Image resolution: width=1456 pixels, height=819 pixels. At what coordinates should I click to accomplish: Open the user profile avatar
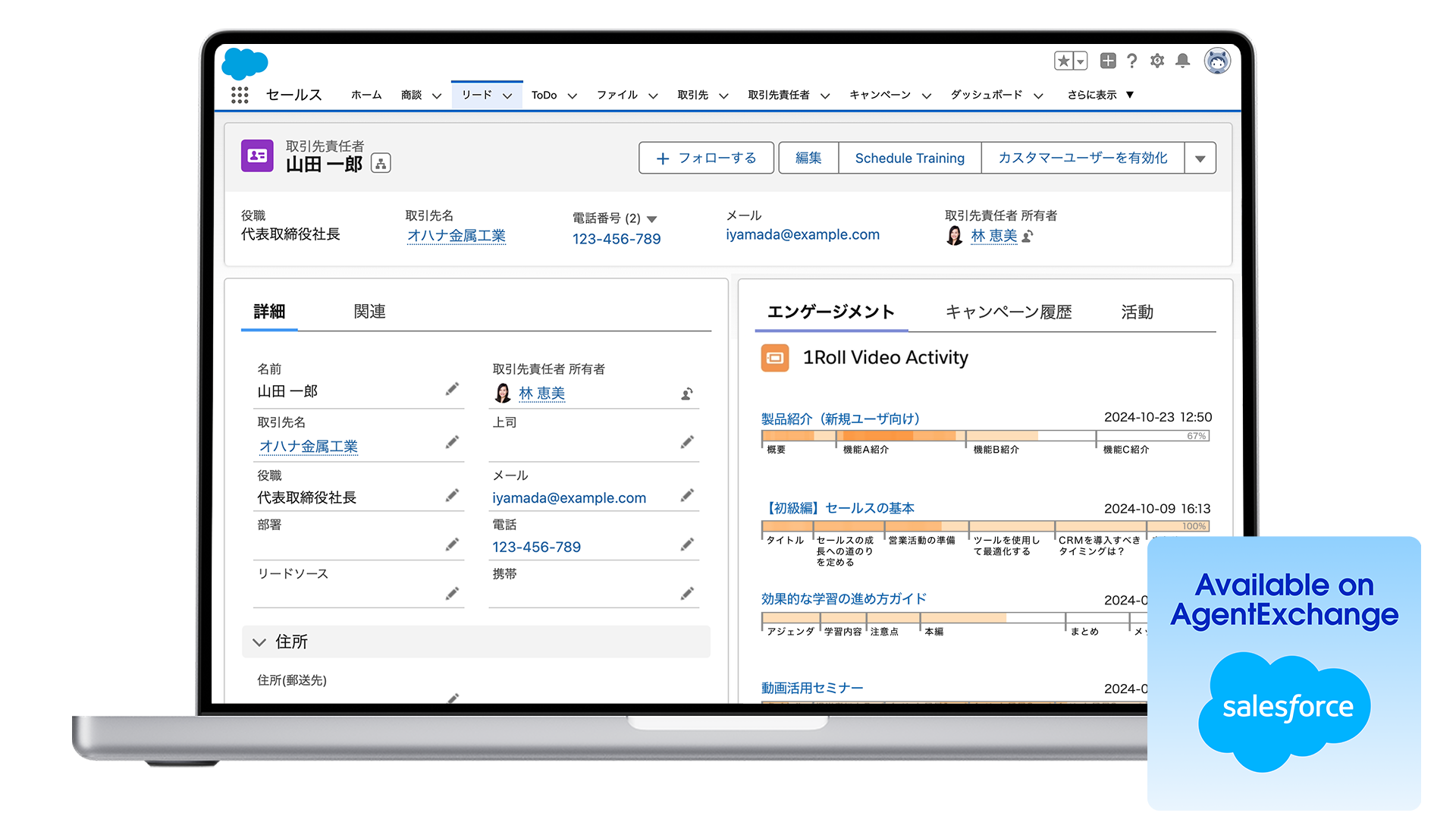coord(1217,61)
